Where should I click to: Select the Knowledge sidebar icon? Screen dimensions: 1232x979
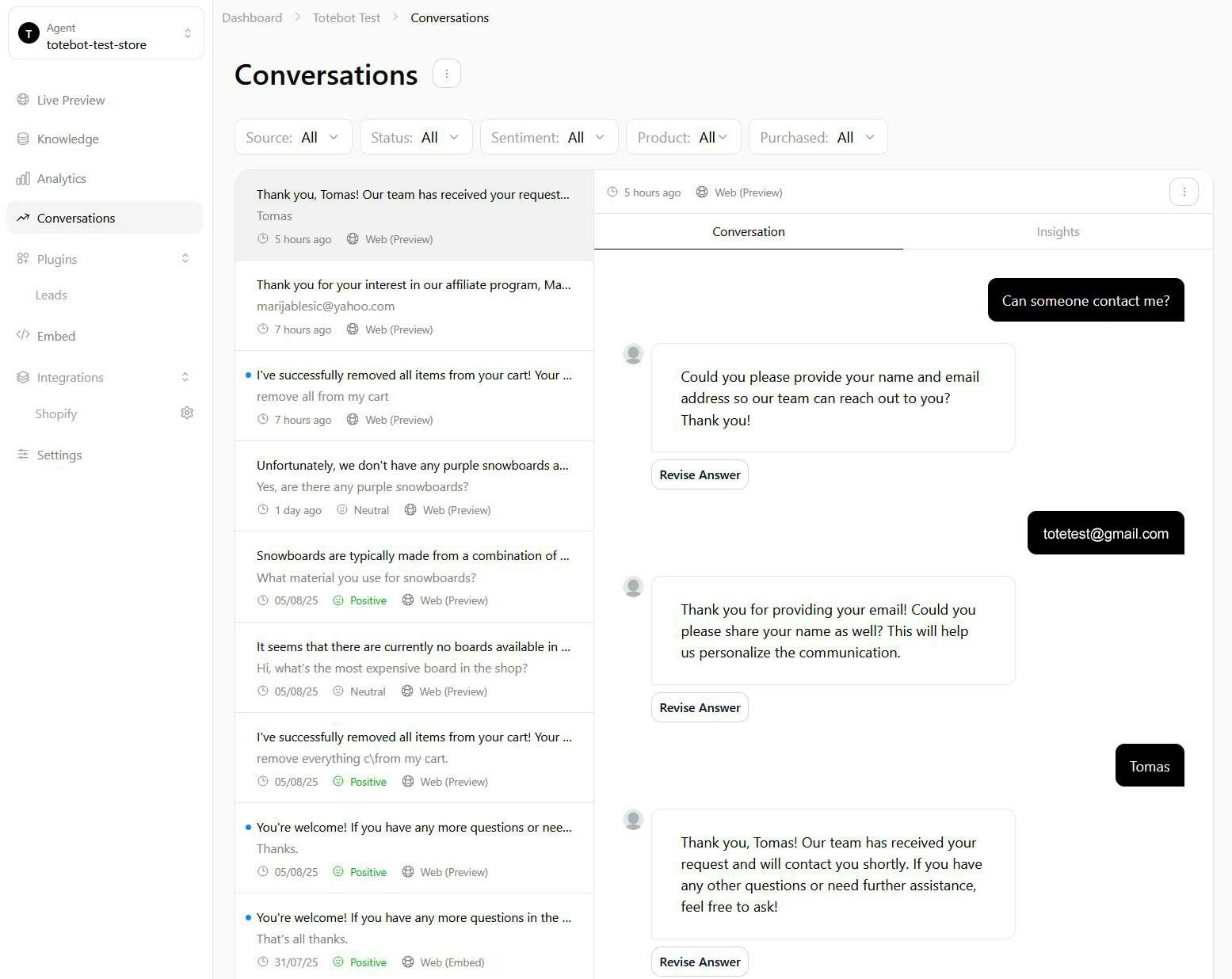23,139
